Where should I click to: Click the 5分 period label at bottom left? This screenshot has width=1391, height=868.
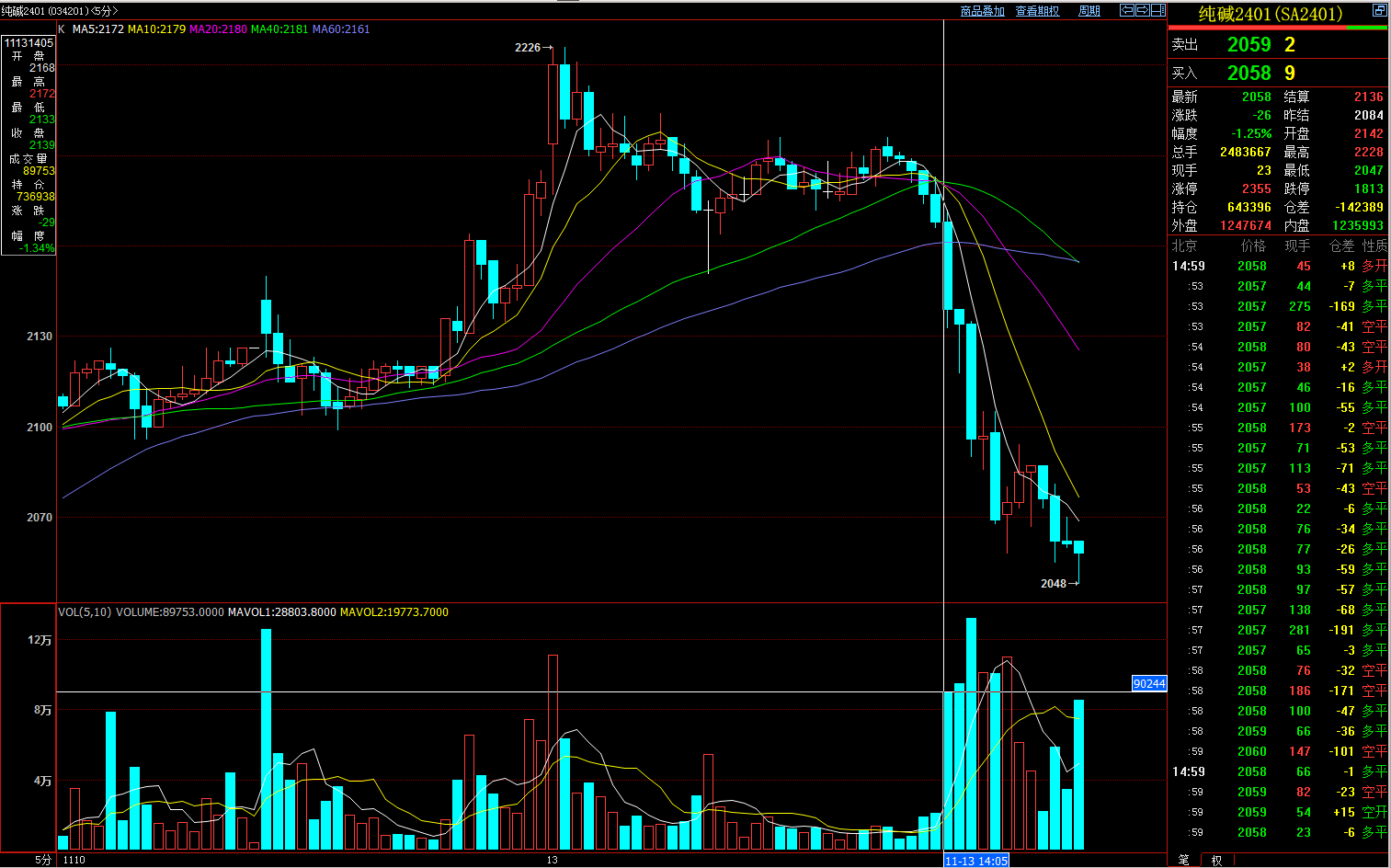(x=43, y=860)
